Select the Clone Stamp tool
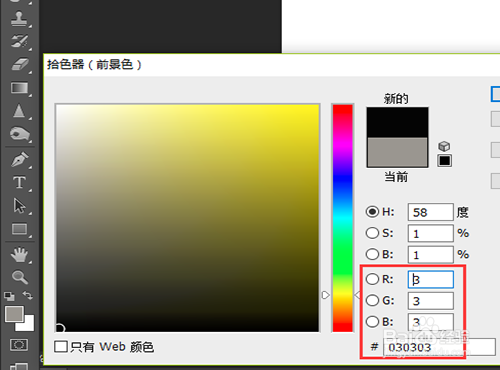 pyautogui.click(x=19, y=18)
